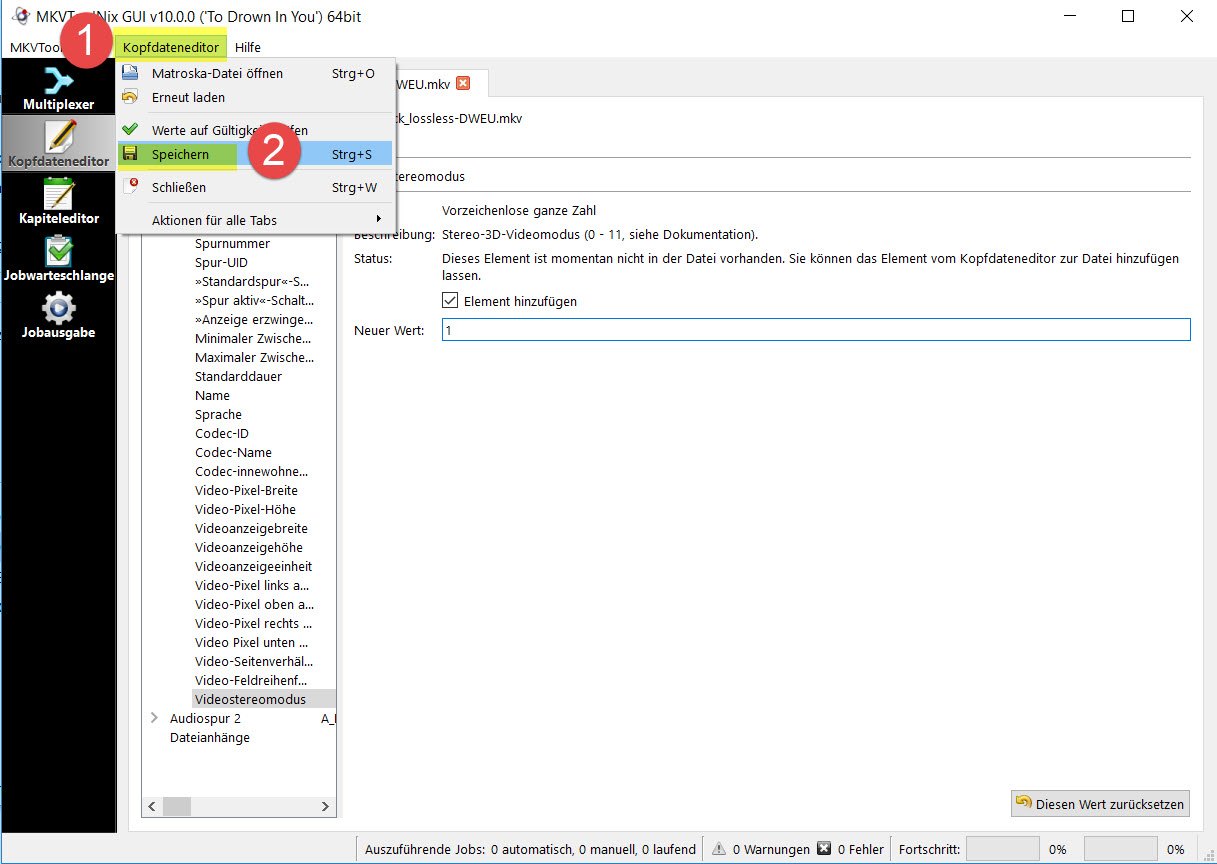Select Video-Pixel rechts ... tree item
The height and width of the screenshot is (864, 1217).
click(x=254, y=623)
